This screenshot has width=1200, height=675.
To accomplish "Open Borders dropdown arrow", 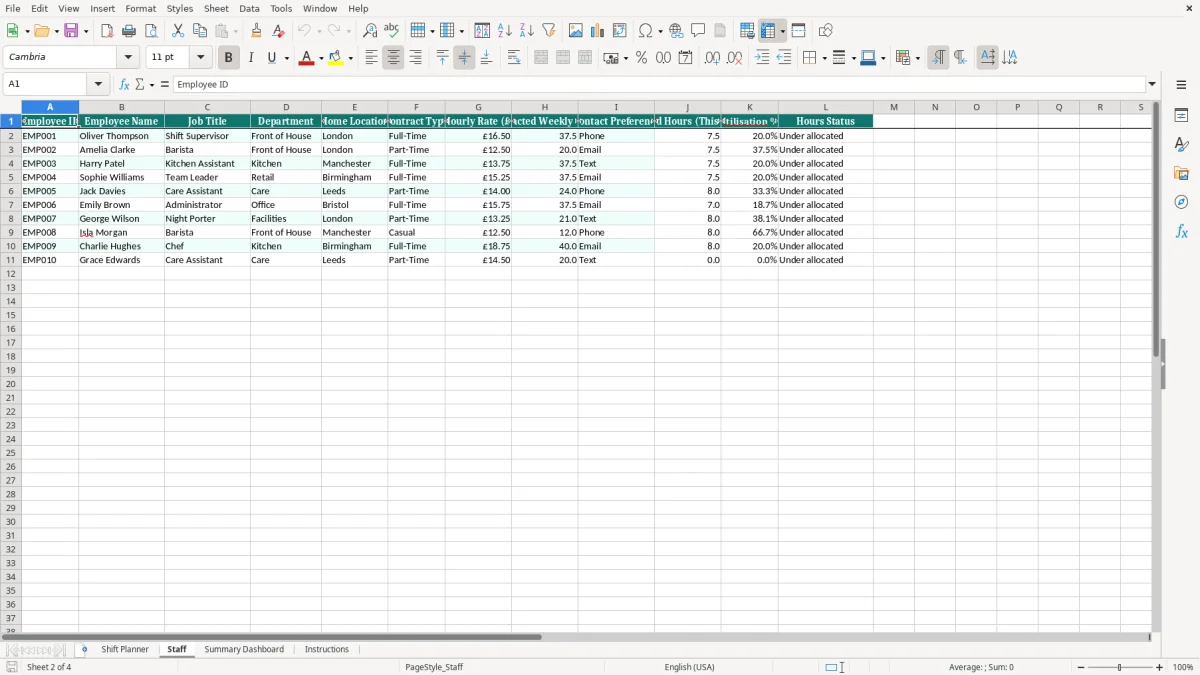I will (x=823, y=58).
